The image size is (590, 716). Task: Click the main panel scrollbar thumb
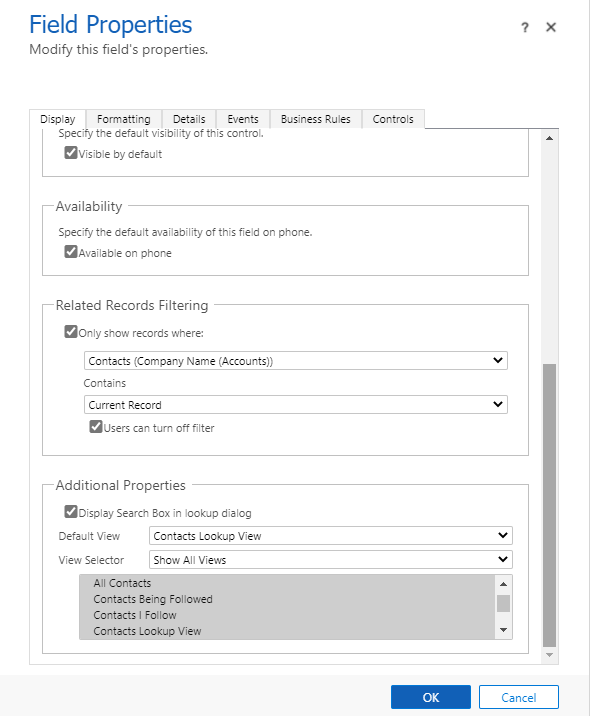click(x=549, y=505)
